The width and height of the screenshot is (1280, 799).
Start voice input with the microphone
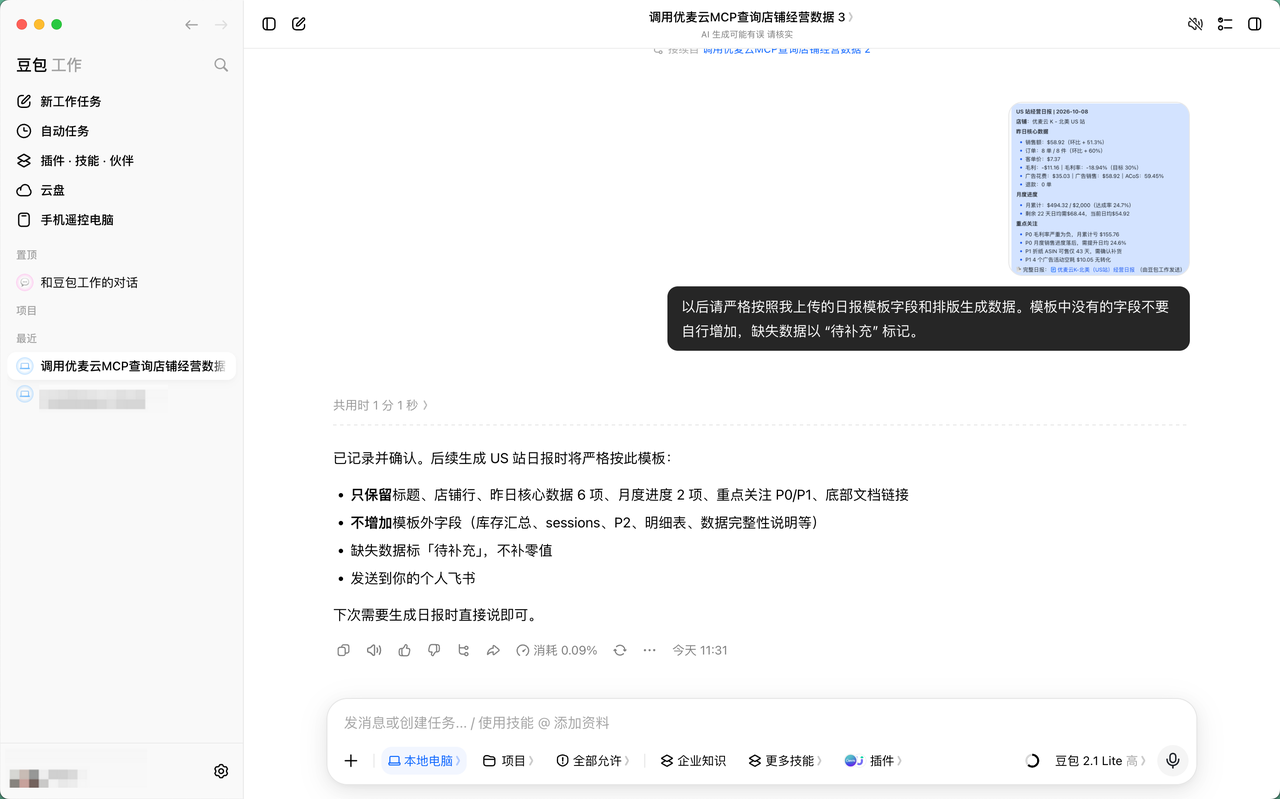[1173, 761]
